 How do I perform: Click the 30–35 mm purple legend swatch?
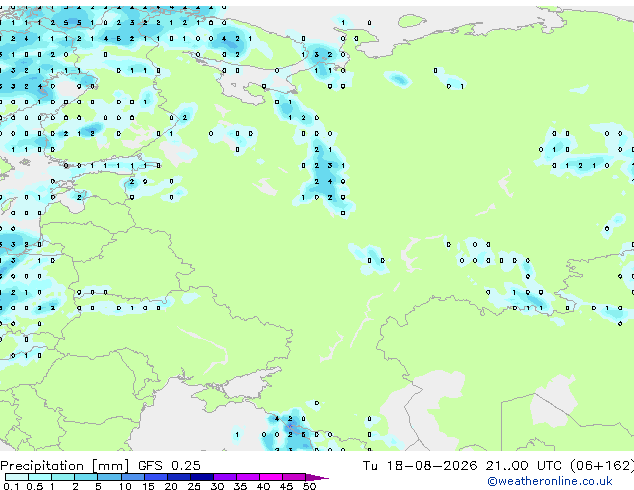click(x=225, y=477)
